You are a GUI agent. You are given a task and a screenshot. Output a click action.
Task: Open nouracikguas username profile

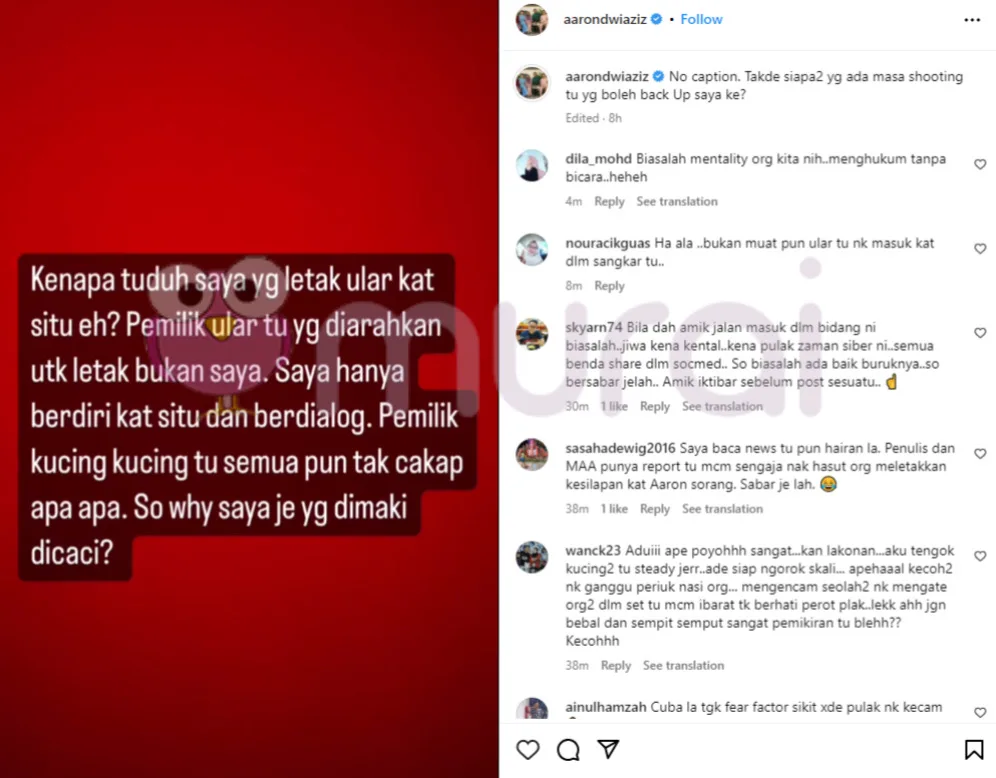tap(608, 243)
